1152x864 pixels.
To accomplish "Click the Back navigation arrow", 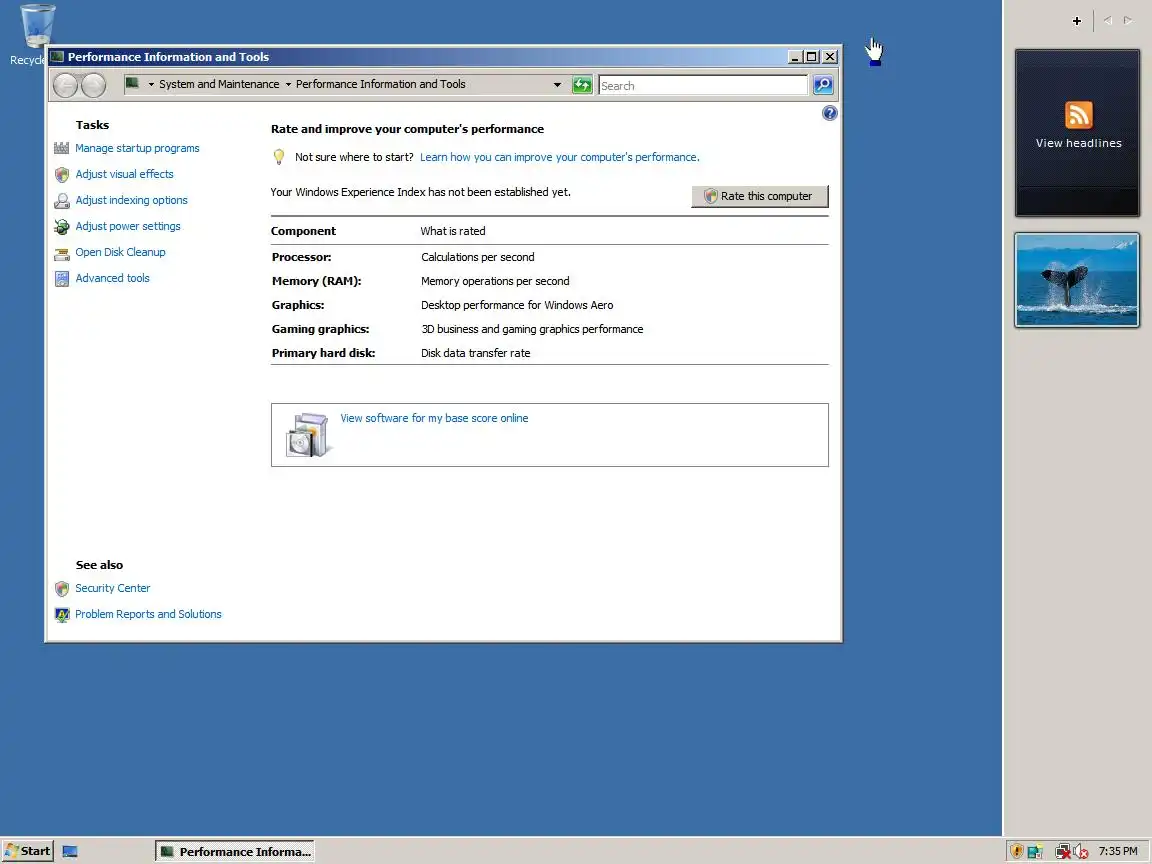I will 65,86.
